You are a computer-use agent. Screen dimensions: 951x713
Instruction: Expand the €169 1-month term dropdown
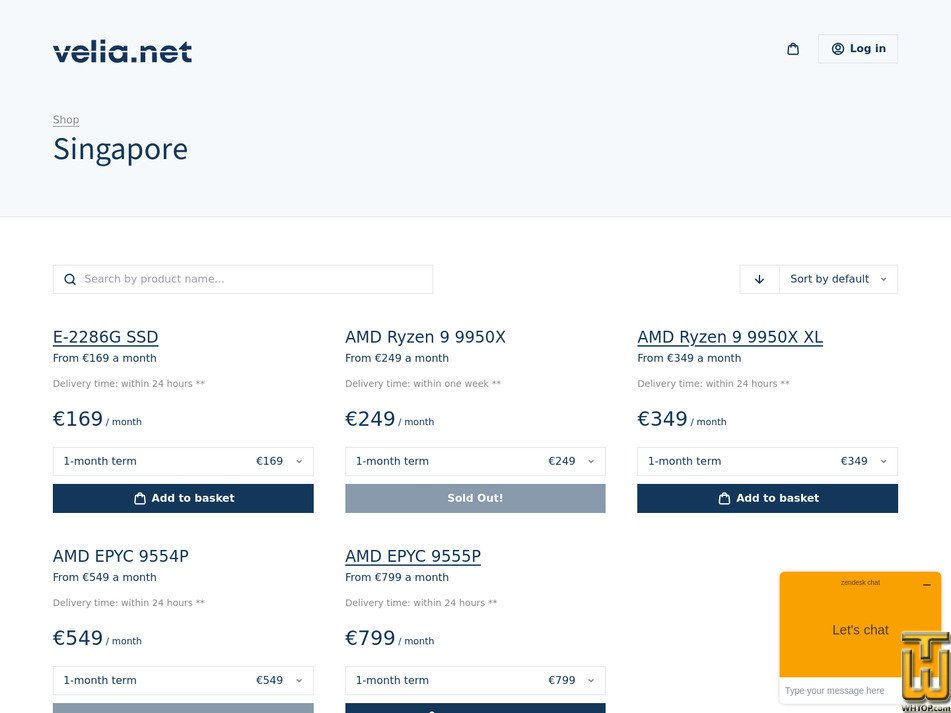click(x=183, y=461)
